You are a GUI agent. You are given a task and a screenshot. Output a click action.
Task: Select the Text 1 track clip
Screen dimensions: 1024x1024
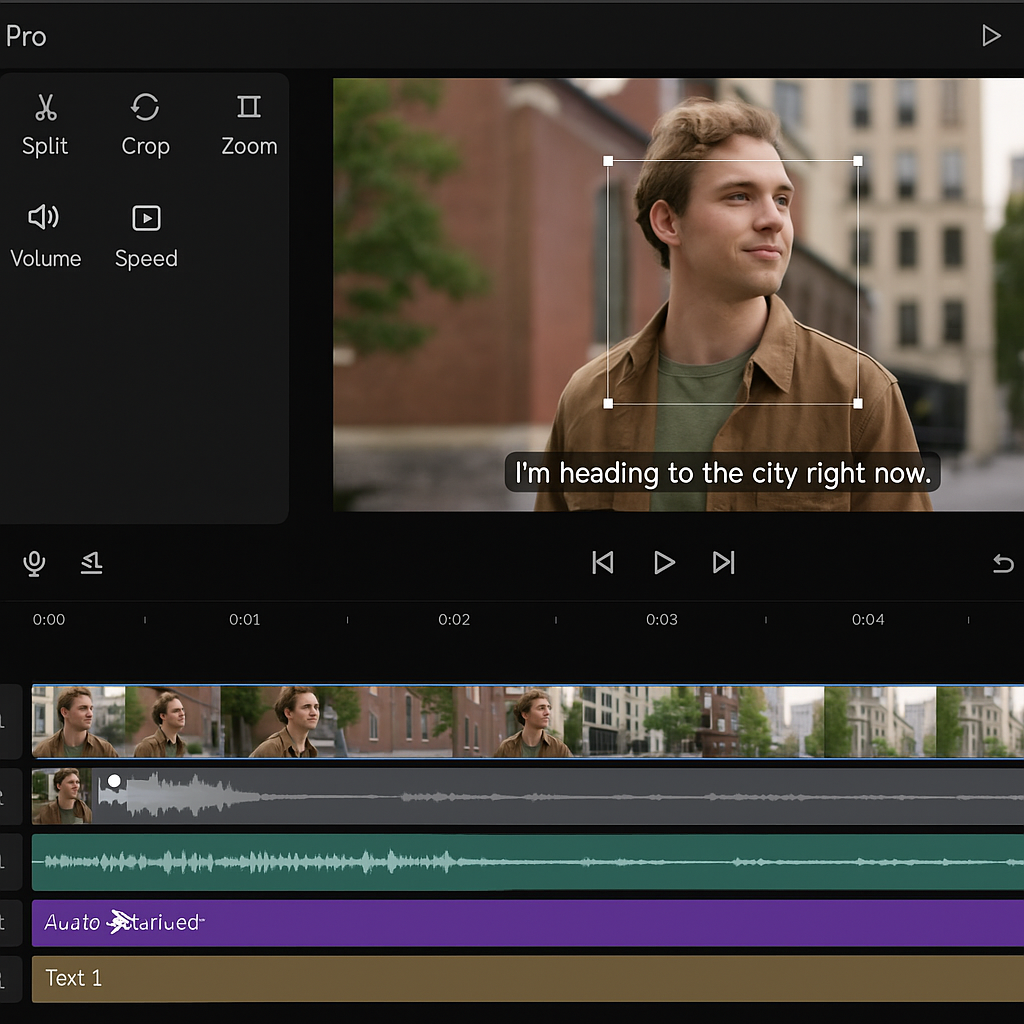(528, 978)
